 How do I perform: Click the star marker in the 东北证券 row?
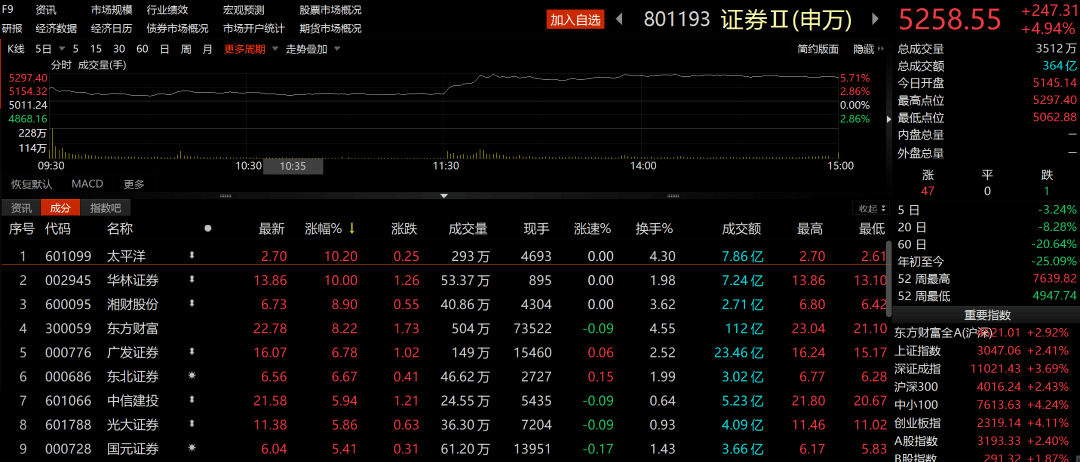click(x=192, y=377)
